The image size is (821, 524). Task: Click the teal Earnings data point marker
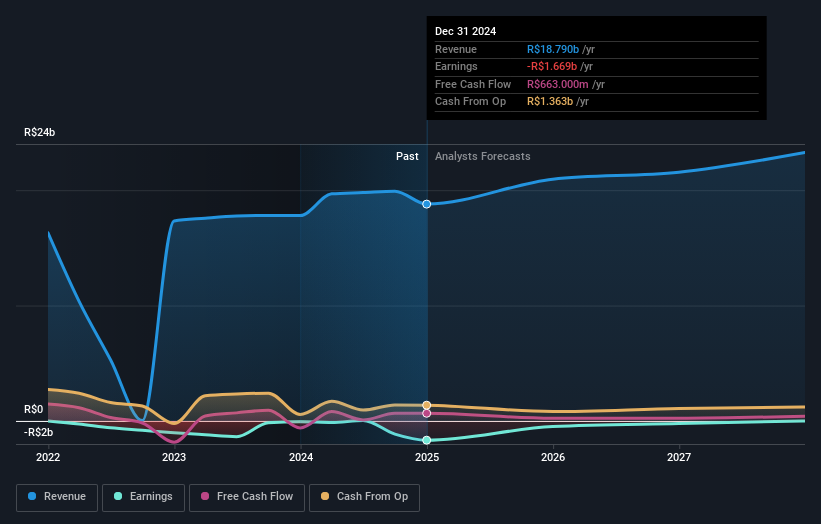427,440
